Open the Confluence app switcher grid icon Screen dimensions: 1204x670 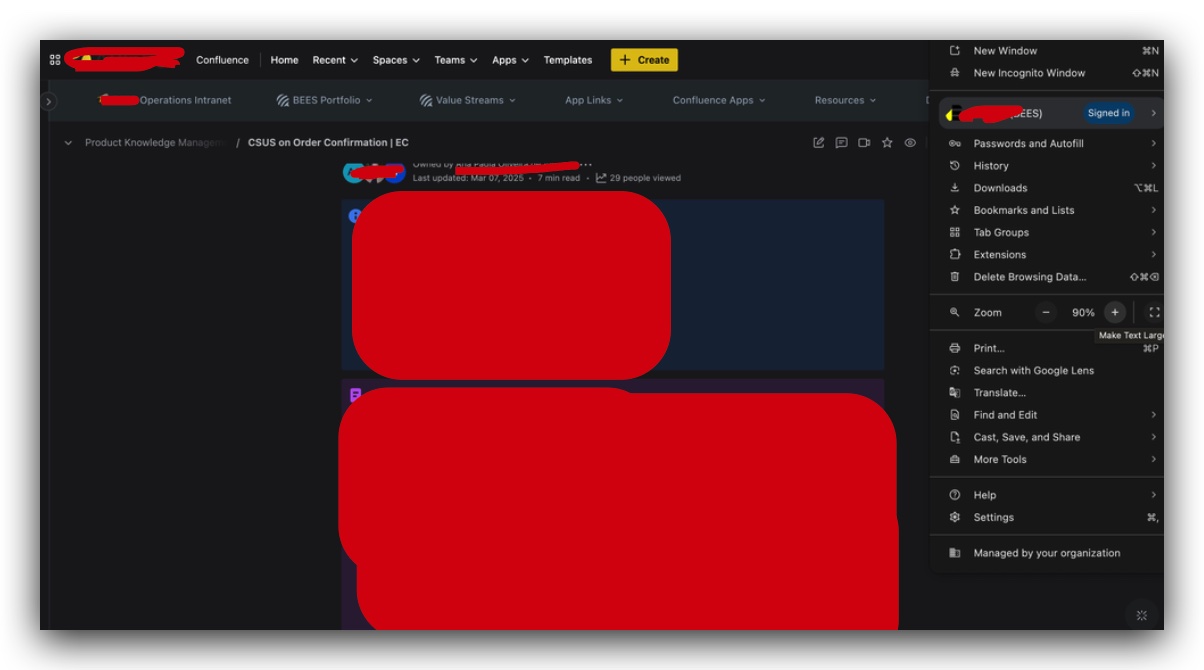click(x=55, y=60)
